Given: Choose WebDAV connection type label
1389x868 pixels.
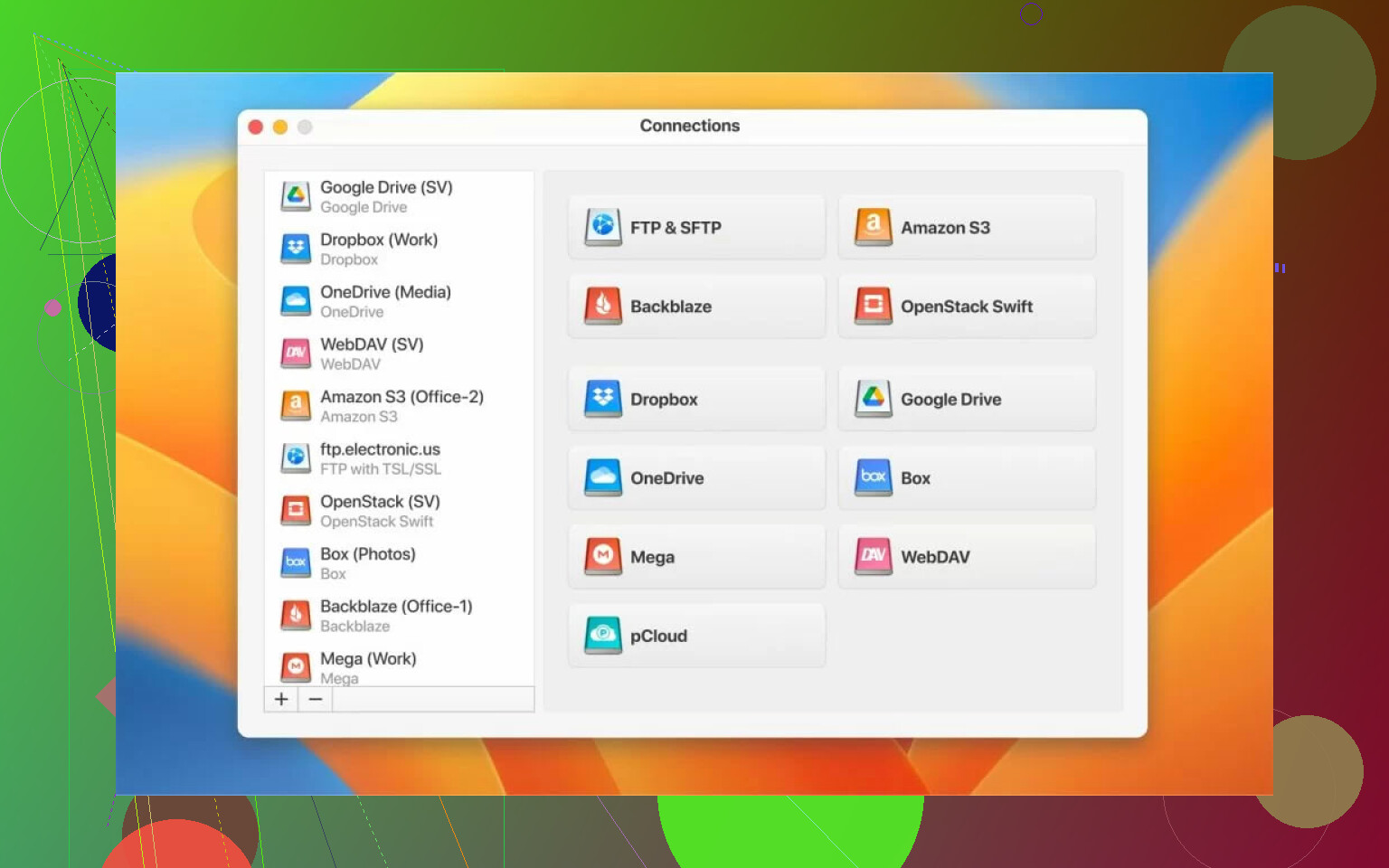Looking at the screenshot, I should pyautogui.click(x=935, y=557).
